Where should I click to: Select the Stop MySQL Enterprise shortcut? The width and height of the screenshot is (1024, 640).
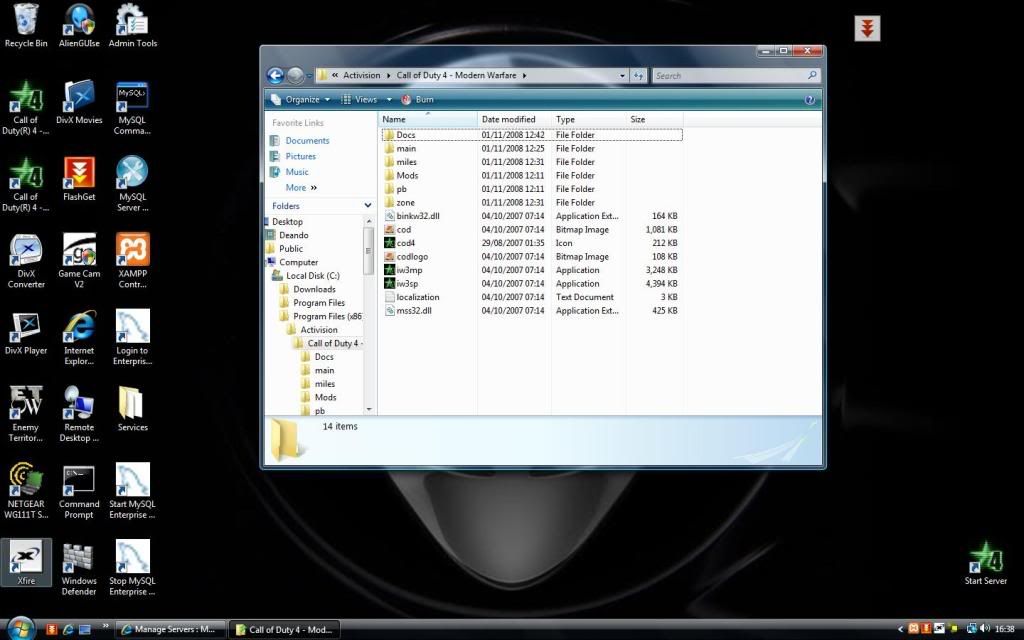coord(133,568)
